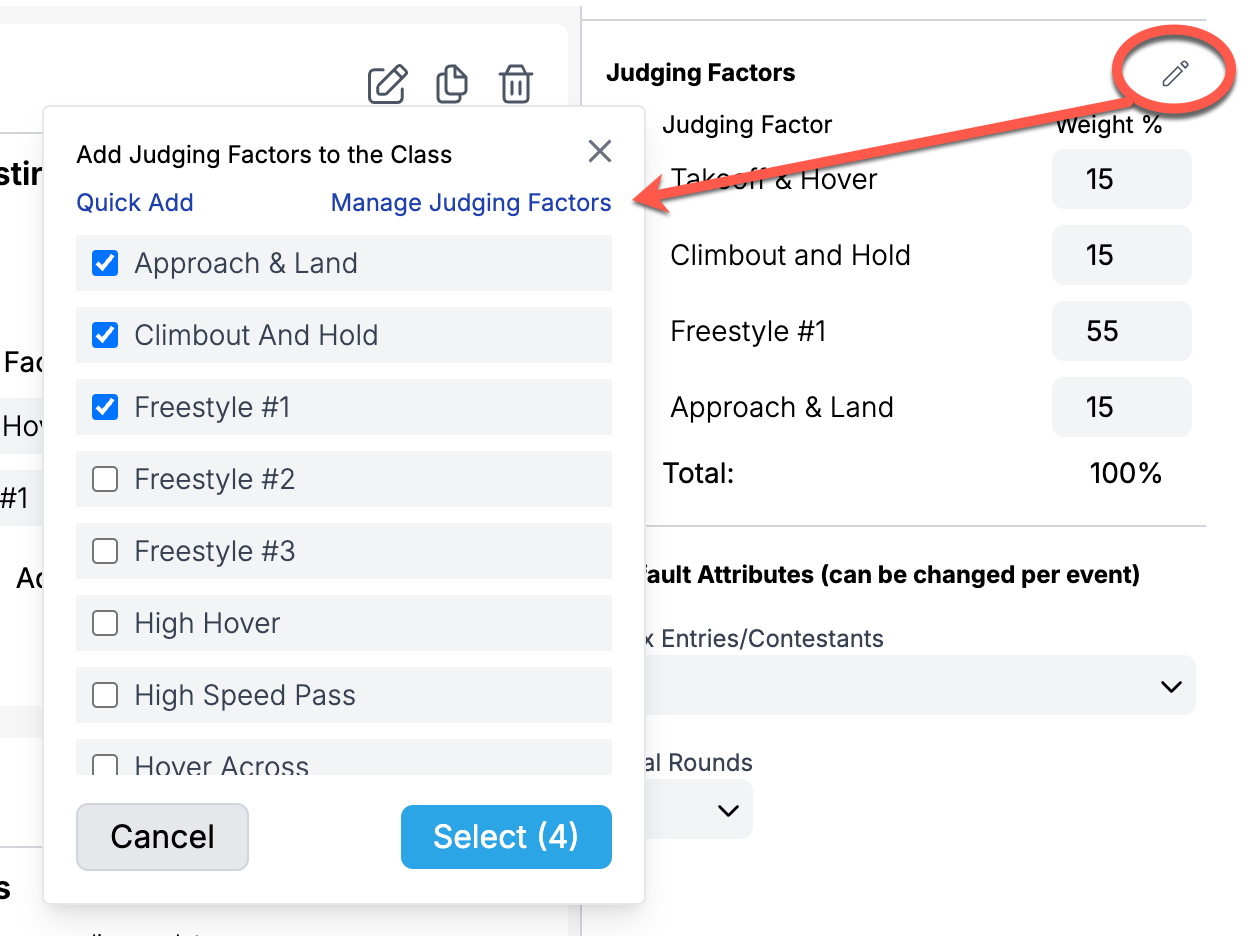
Task: Check the Freestyle #3 factor
Action: [105, 551]
